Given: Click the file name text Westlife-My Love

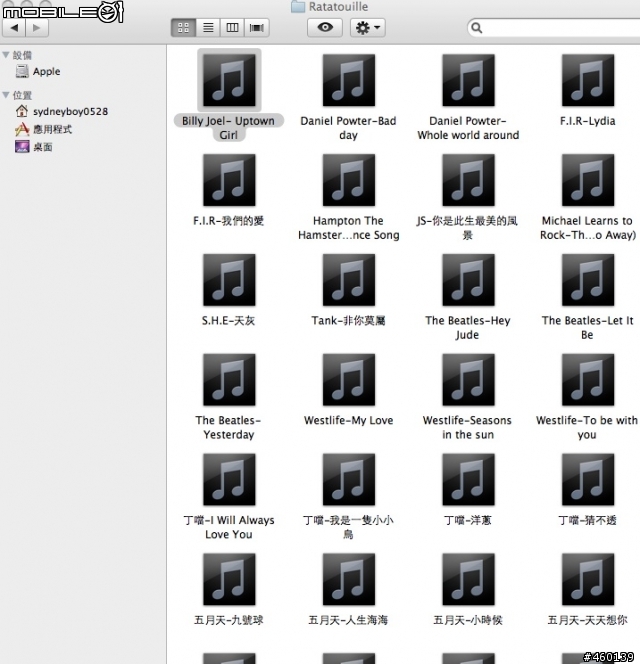Looking at the screenshot, I should click(349, 420).
